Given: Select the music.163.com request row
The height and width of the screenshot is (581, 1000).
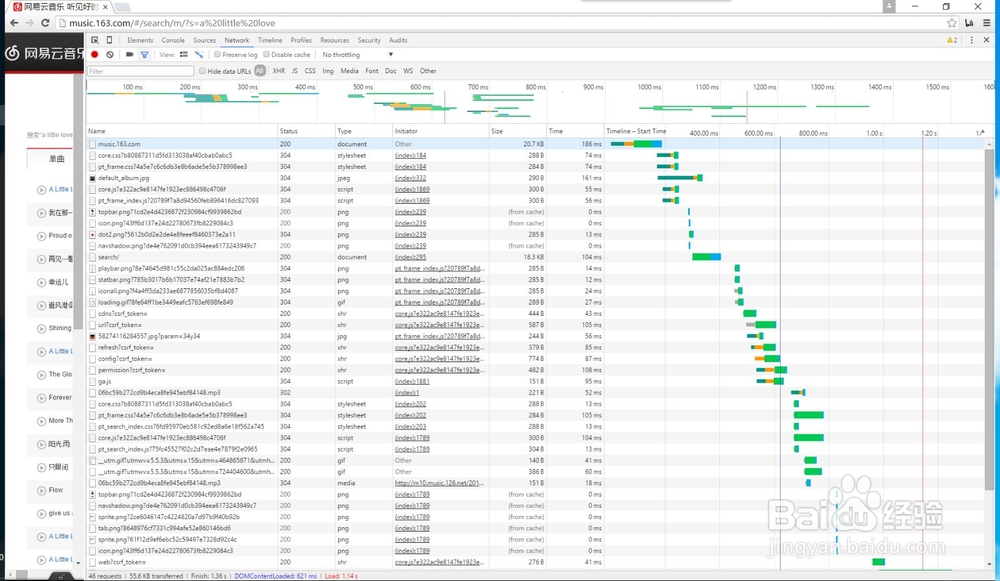Looking at the screenshot, I should pos(536,144).
